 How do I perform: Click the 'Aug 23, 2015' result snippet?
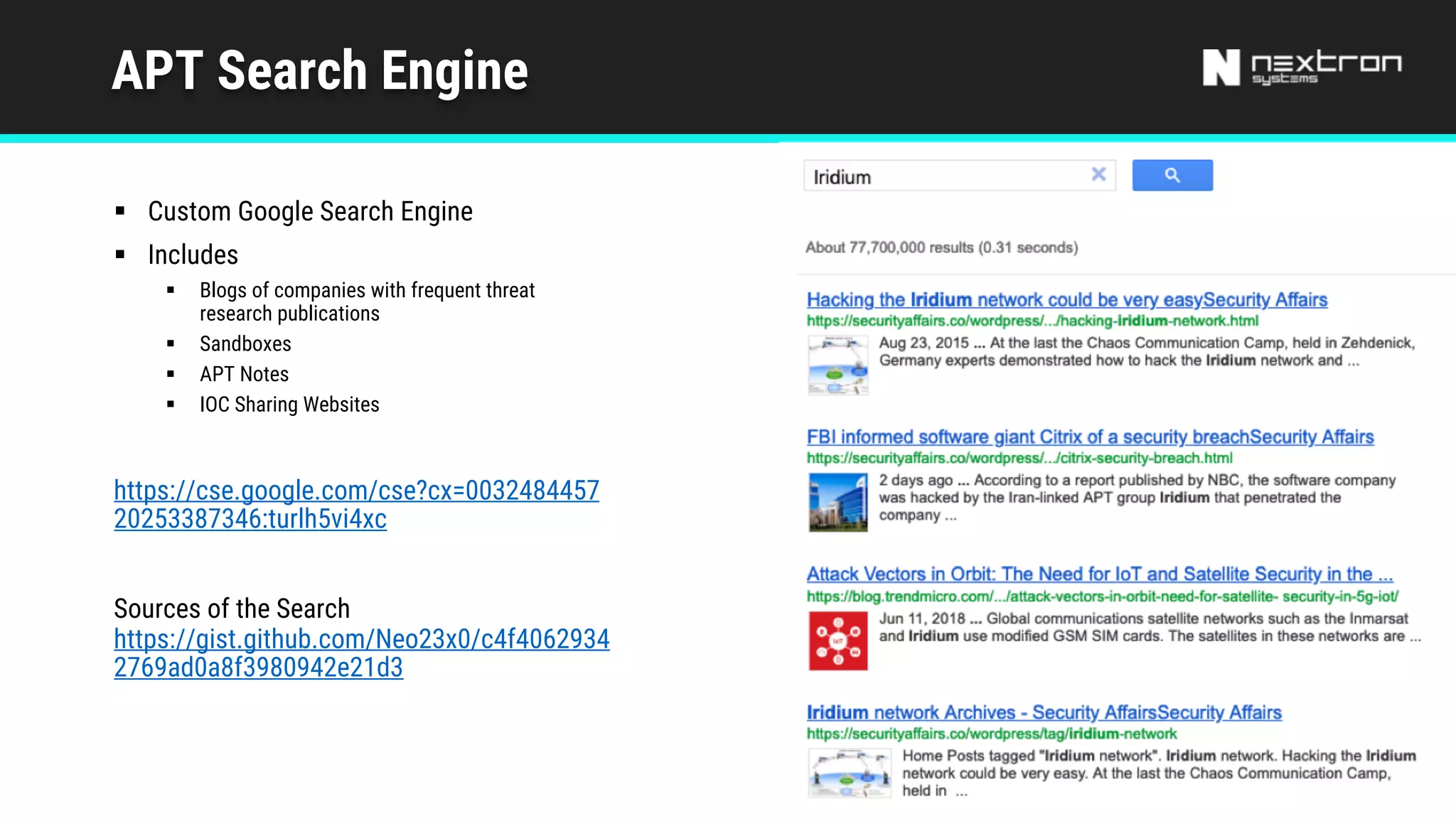[x=1147, y=351]
